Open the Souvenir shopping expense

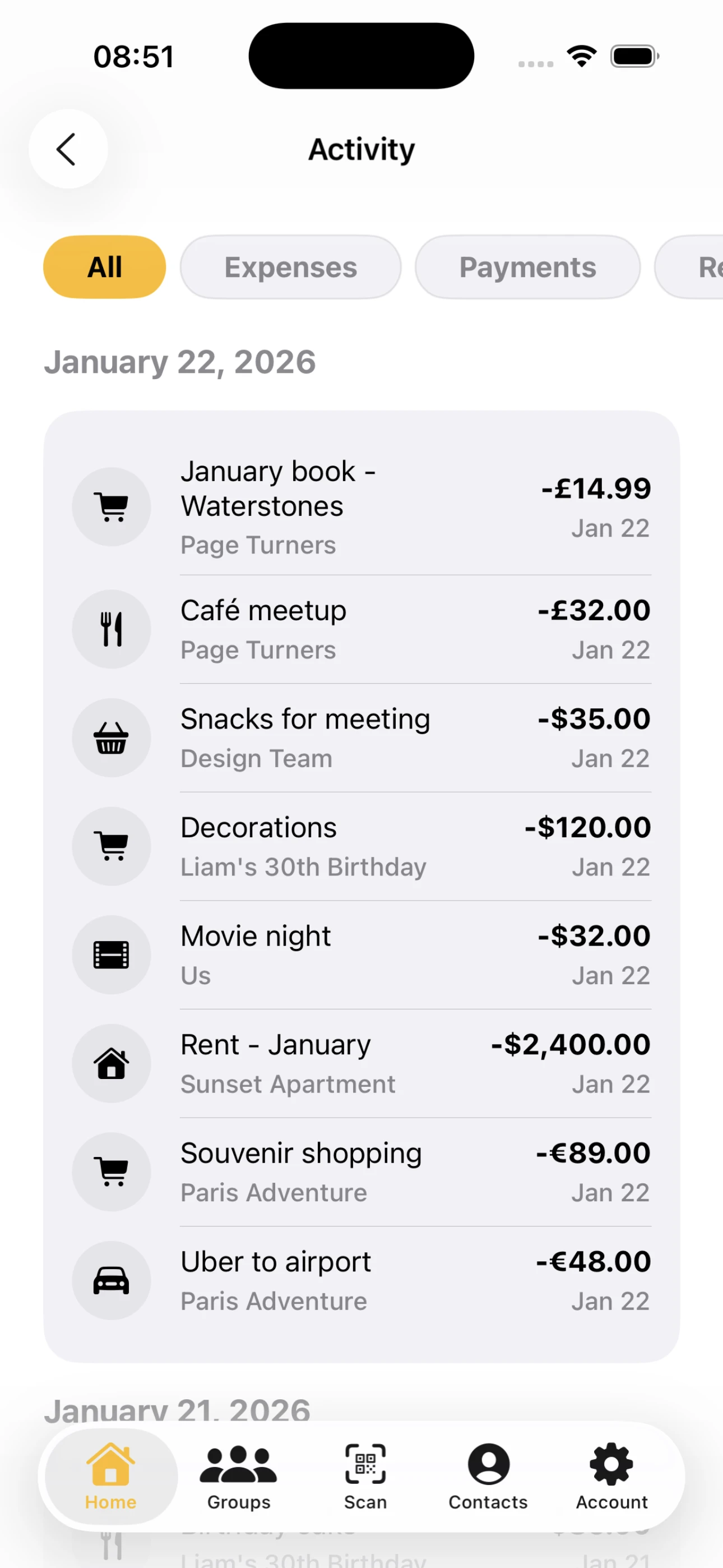302,1154
